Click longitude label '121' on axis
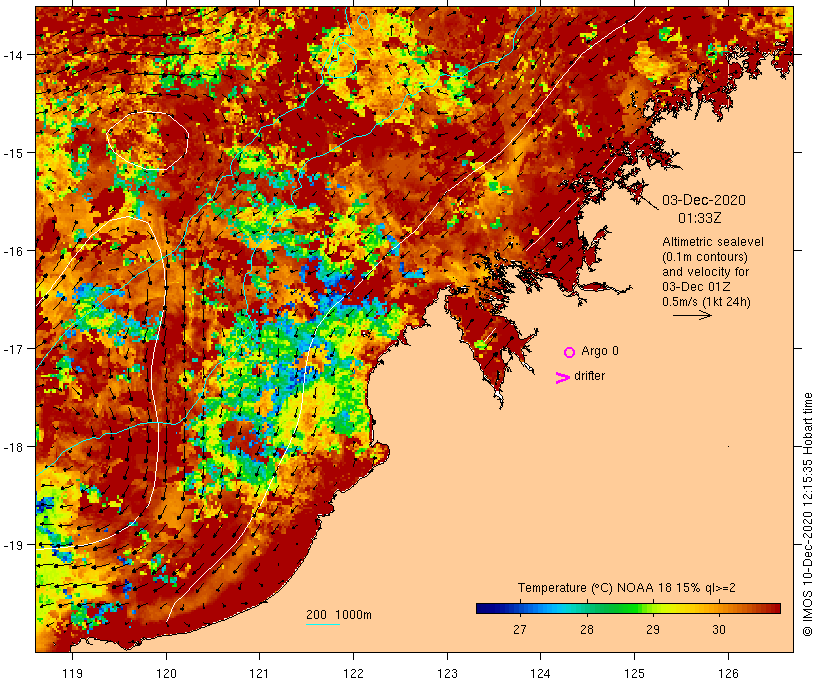 tap(259, 673)
